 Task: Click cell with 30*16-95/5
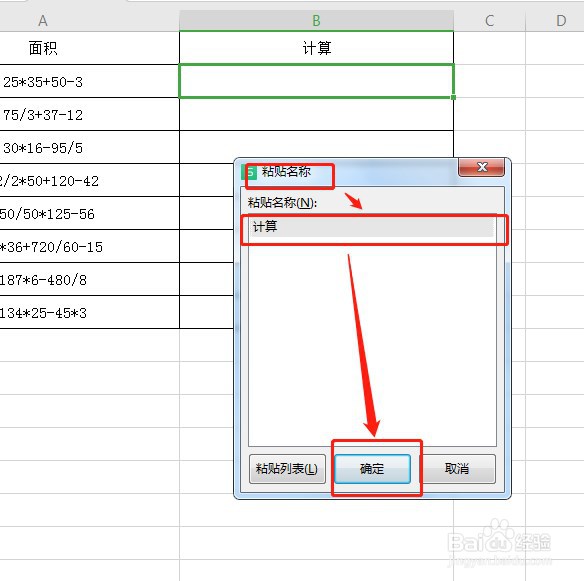[89, 147]
